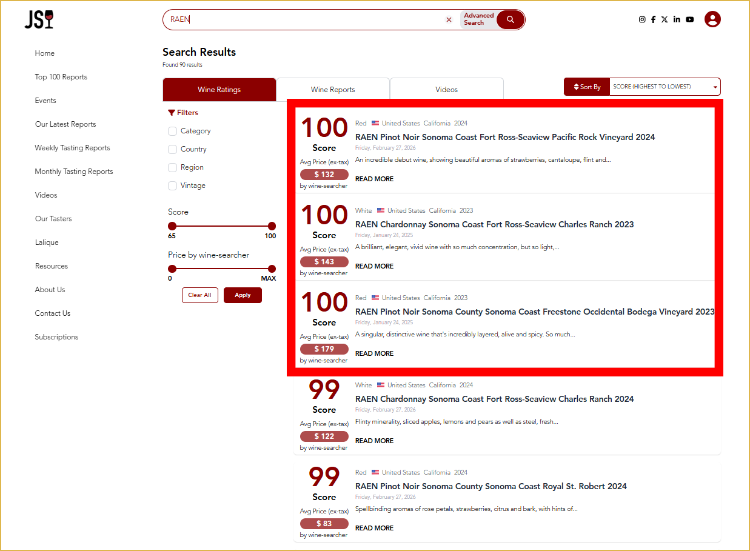
Task: Click the Advanced Search link
Action: [478, 19]
